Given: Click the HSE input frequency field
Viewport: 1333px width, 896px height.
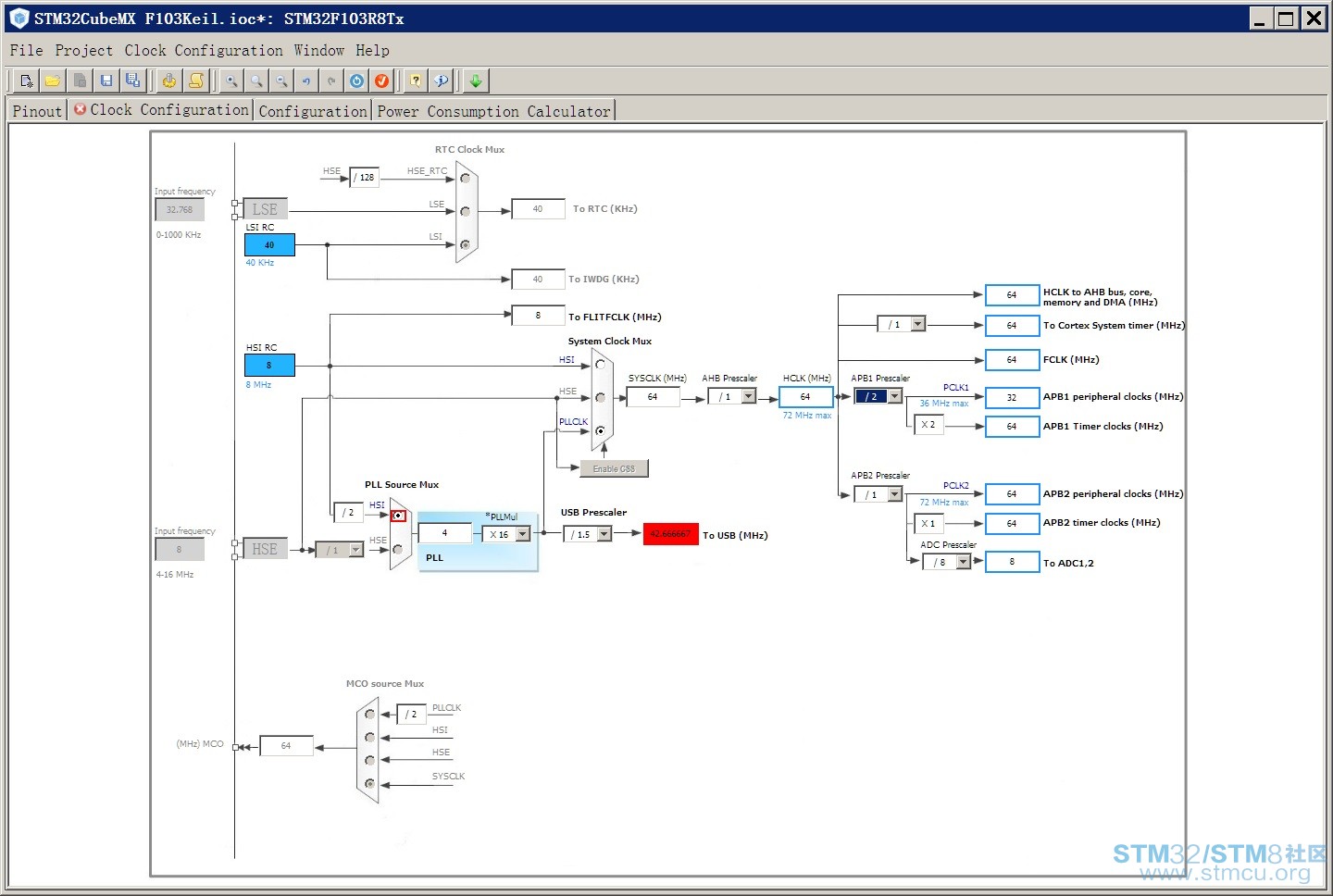Looking at the screenshot, I should coord(180,549).
